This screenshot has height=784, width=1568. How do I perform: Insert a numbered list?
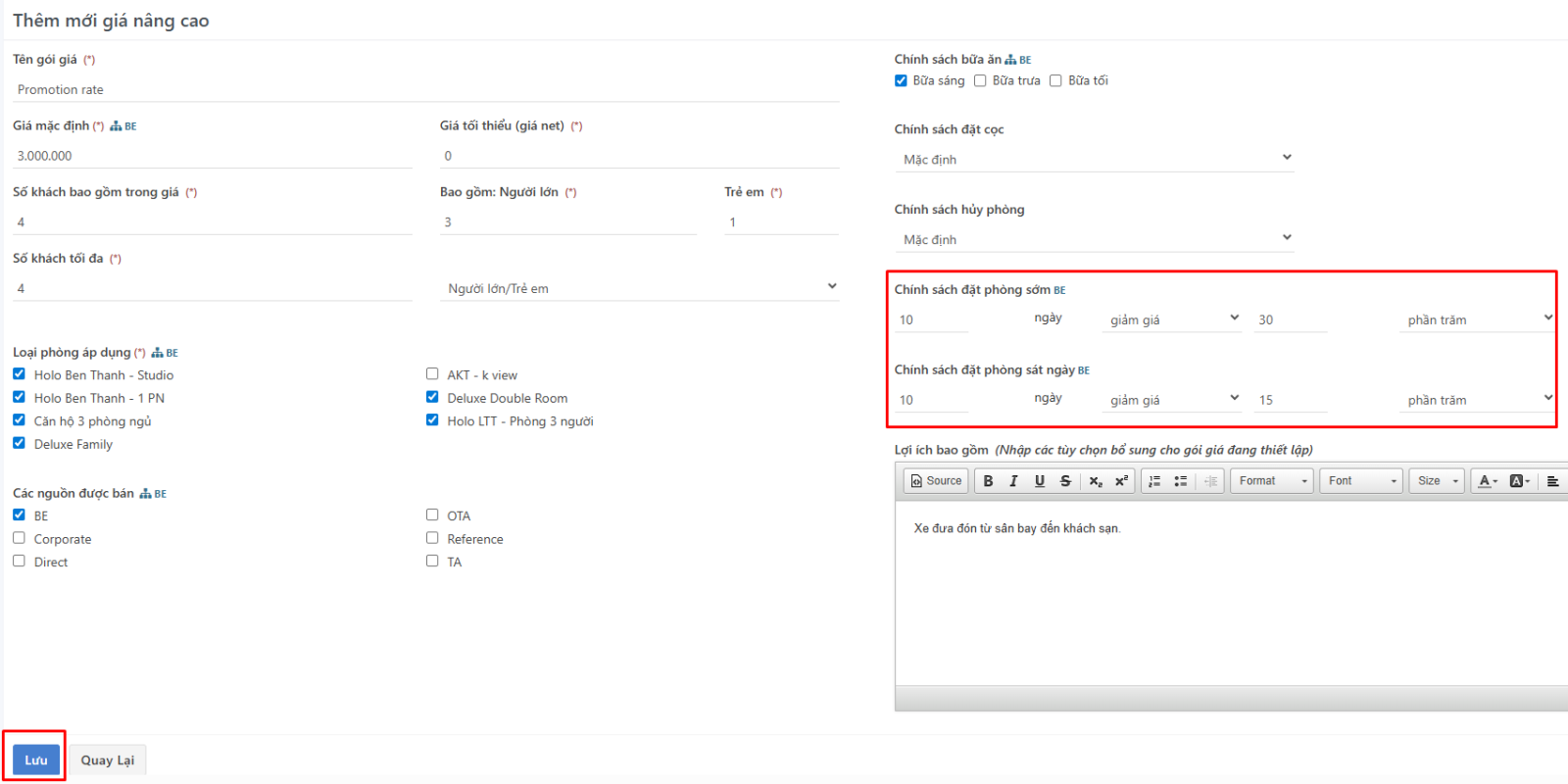(x=1154, y=481)
